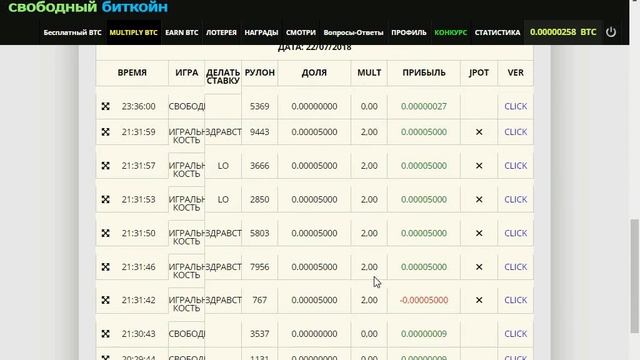Click JPOT cross mark in 21:31:42 row
Viewport: 640px width, 360px height.
click(x=479, y=300)
